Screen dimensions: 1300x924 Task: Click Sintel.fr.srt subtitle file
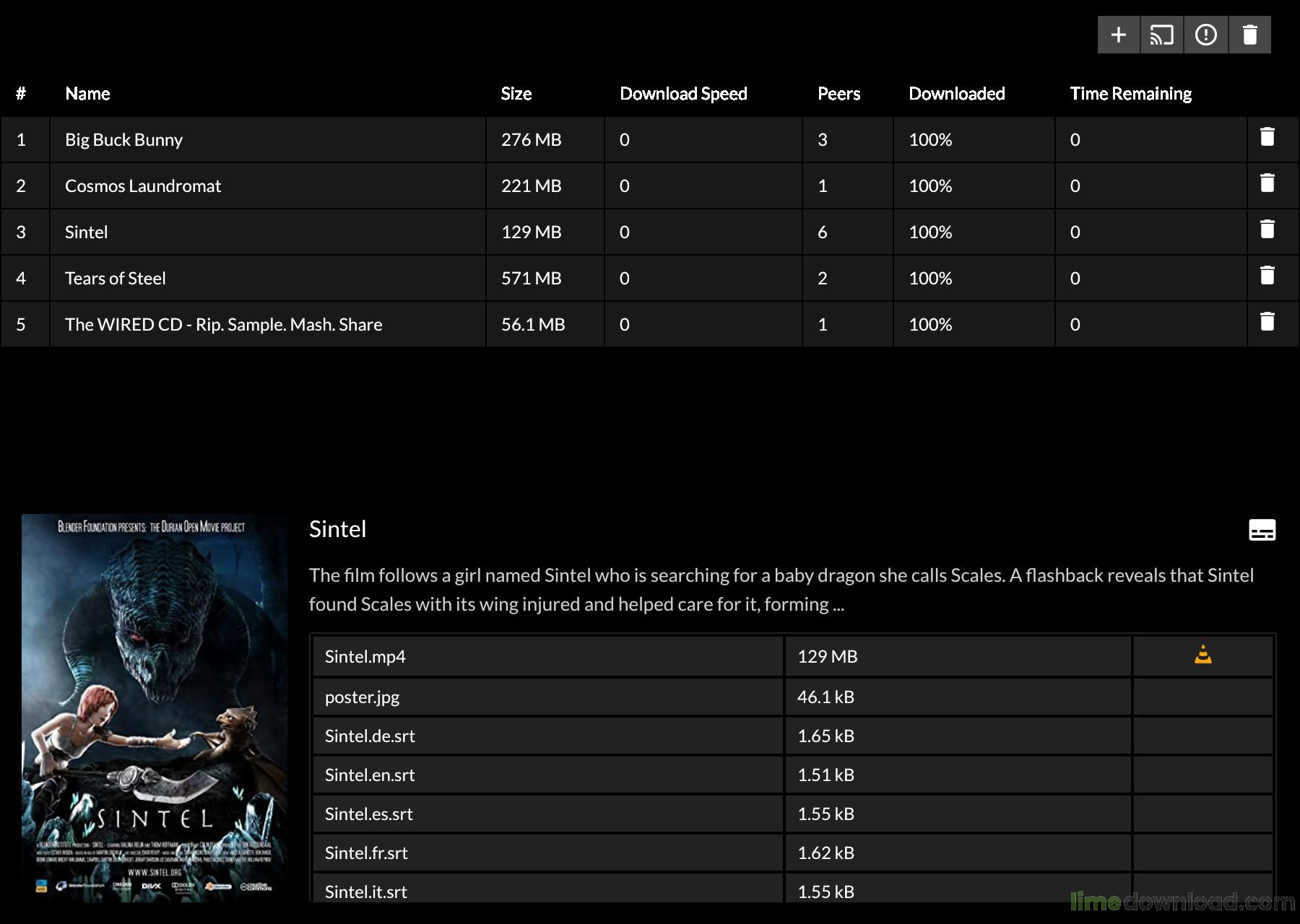(366, 853)
